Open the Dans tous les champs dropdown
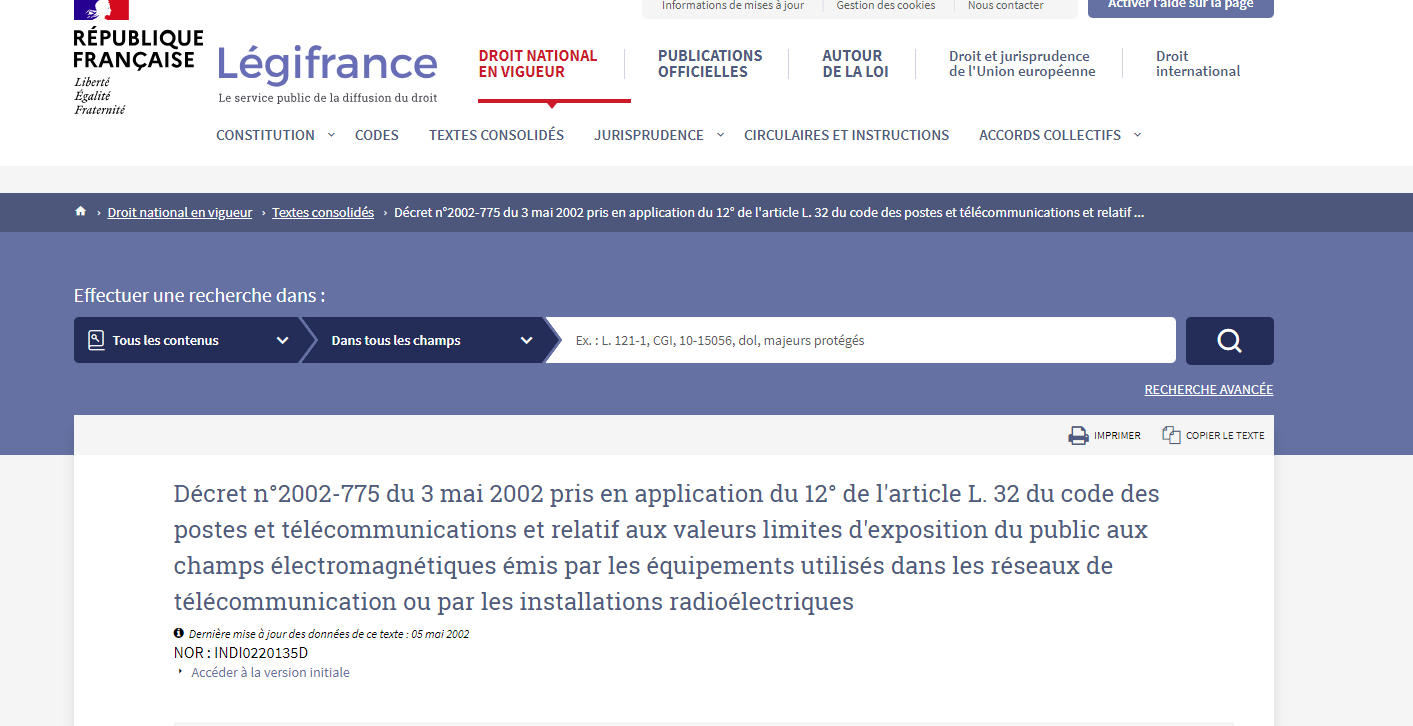Image resolution: width=1413 pixels, height=726 pixels. 430,341
